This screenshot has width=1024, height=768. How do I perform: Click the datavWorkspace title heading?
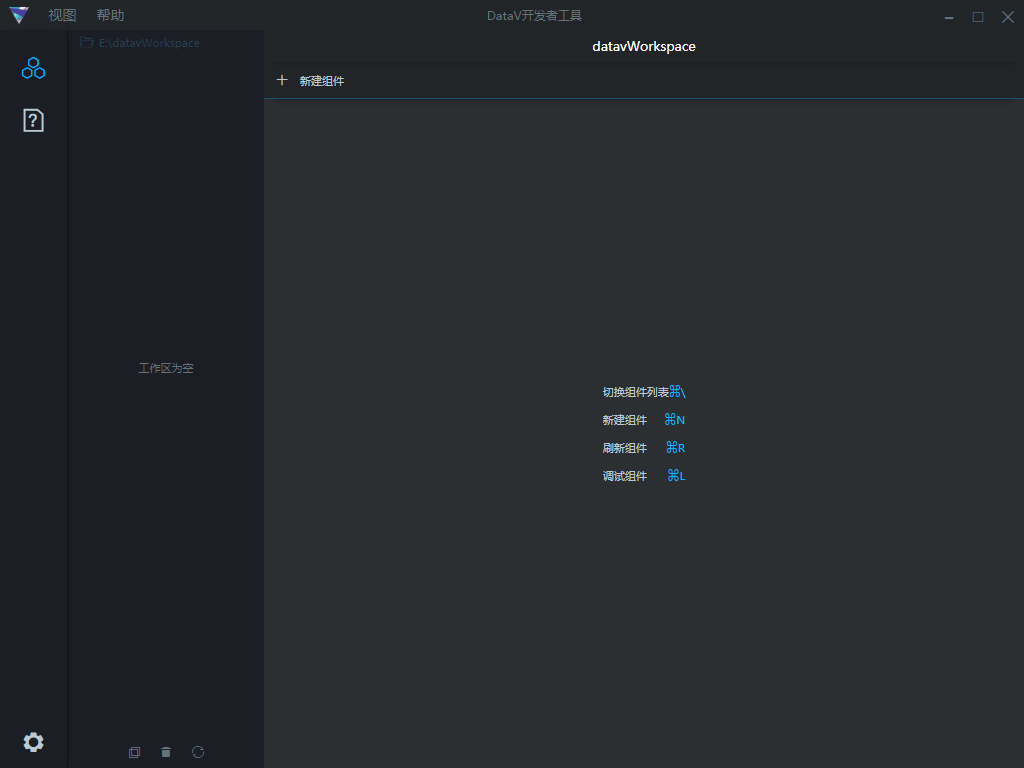pyautogui.click(x=644, y=46)
